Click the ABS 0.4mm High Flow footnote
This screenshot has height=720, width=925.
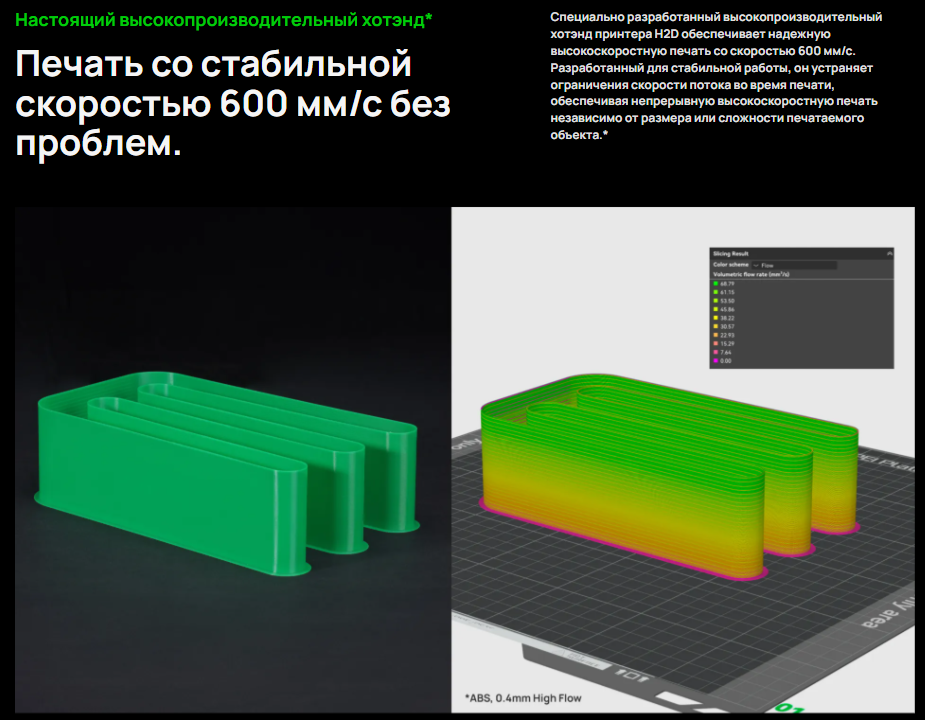coord(523,698)
